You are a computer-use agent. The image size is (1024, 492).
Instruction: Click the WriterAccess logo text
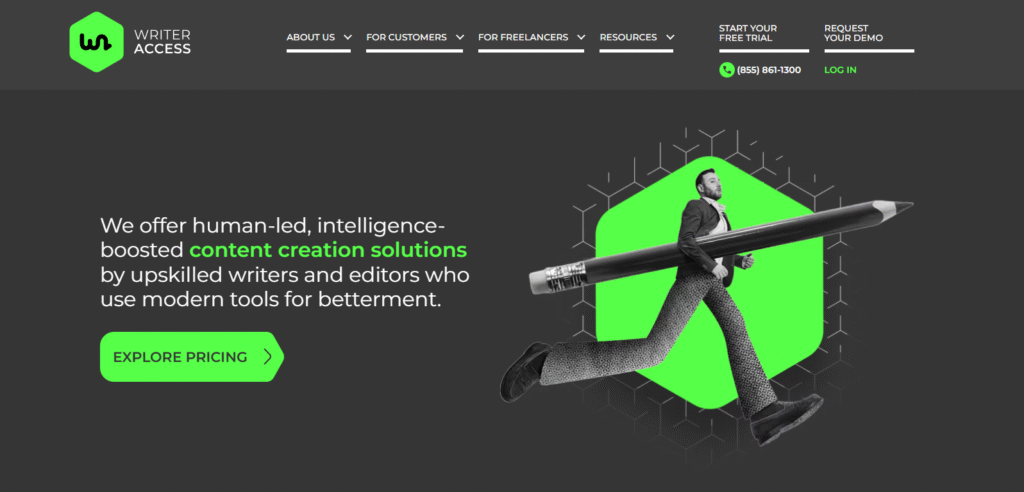coord(162,42)
